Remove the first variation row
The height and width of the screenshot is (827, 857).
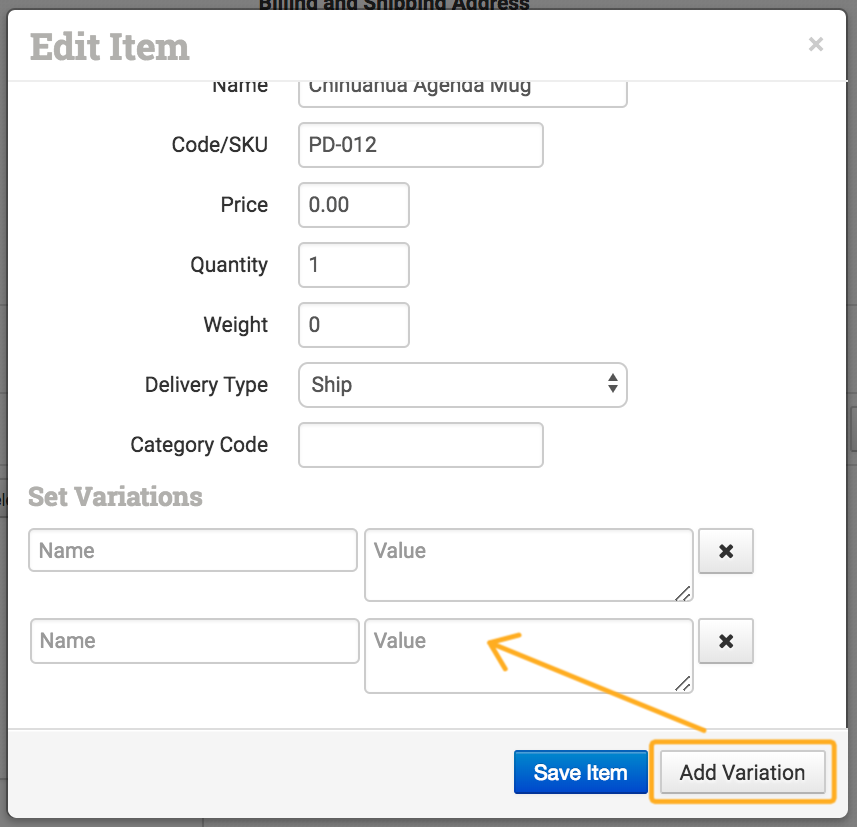click(725, 551)
